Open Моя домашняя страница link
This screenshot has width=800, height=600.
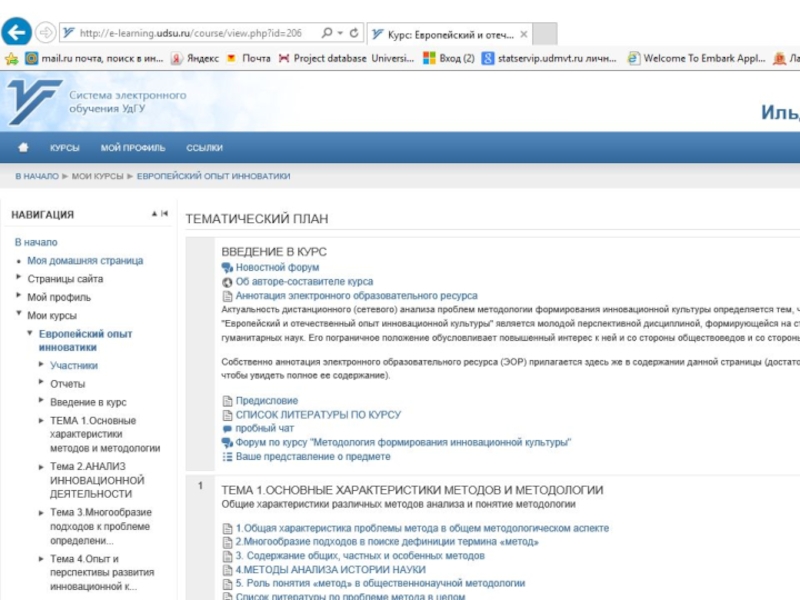click(85, 261)
